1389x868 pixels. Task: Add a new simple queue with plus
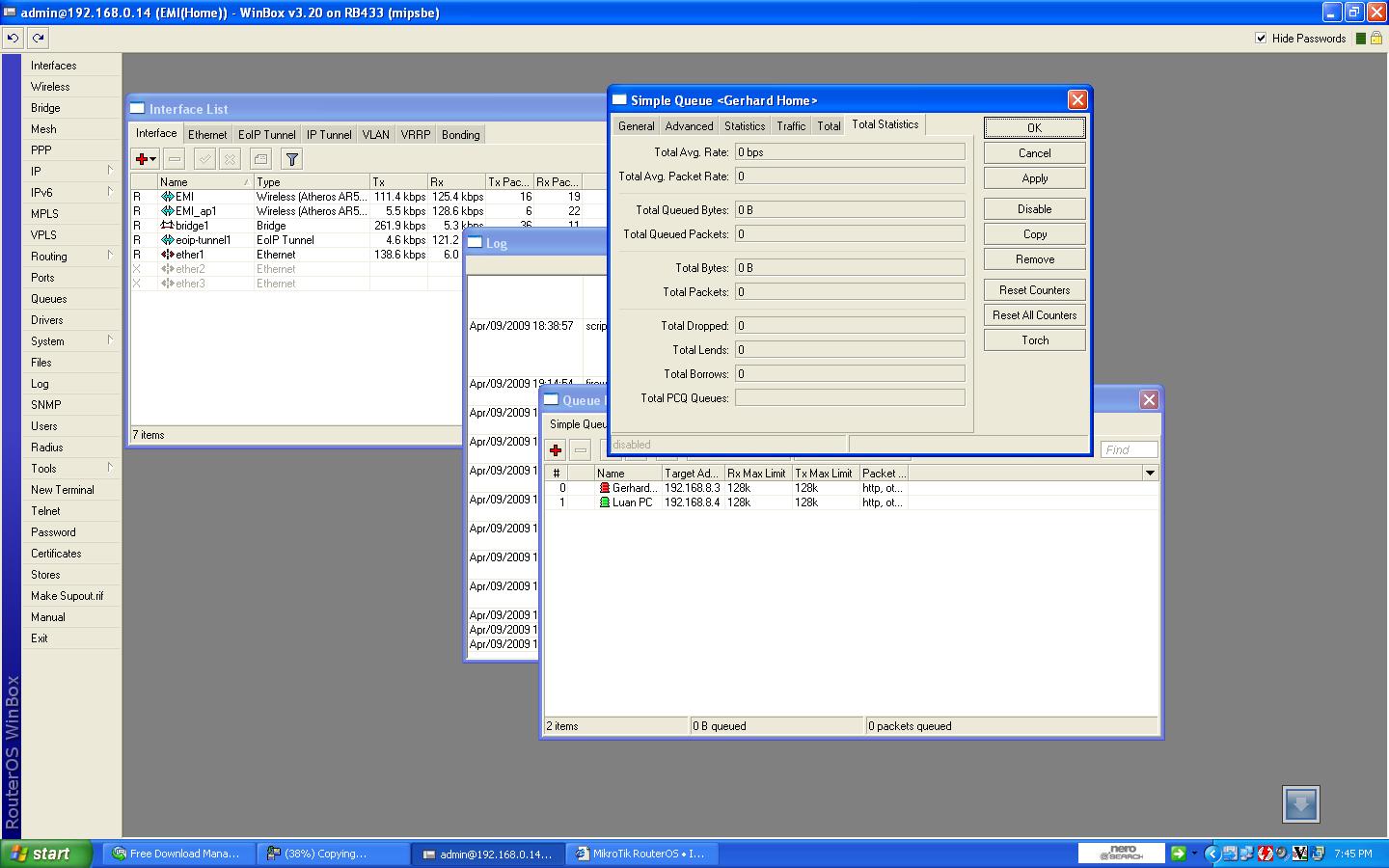556,449
